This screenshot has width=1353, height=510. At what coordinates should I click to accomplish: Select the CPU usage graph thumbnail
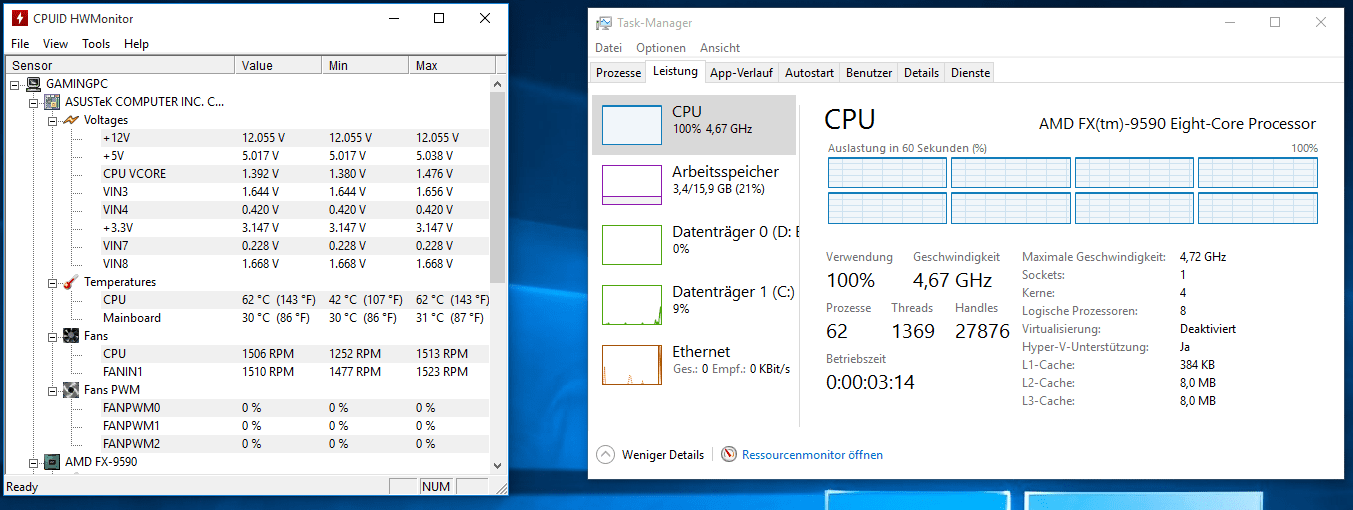click(x=631, y=125)
